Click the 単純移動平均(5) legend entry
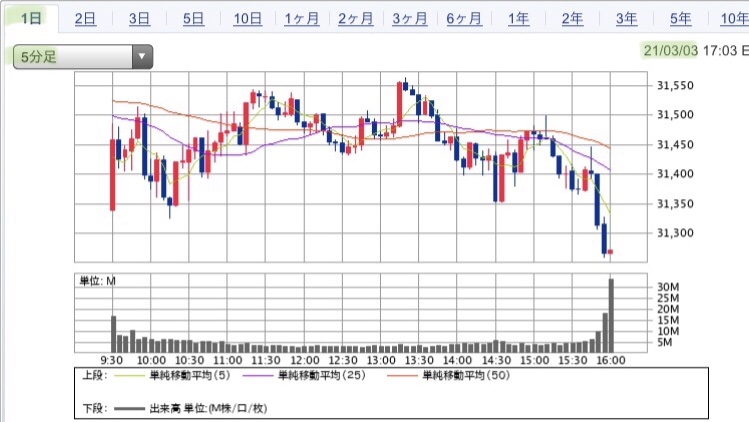The height and width of the screenshot is (422, 749). 172,376
